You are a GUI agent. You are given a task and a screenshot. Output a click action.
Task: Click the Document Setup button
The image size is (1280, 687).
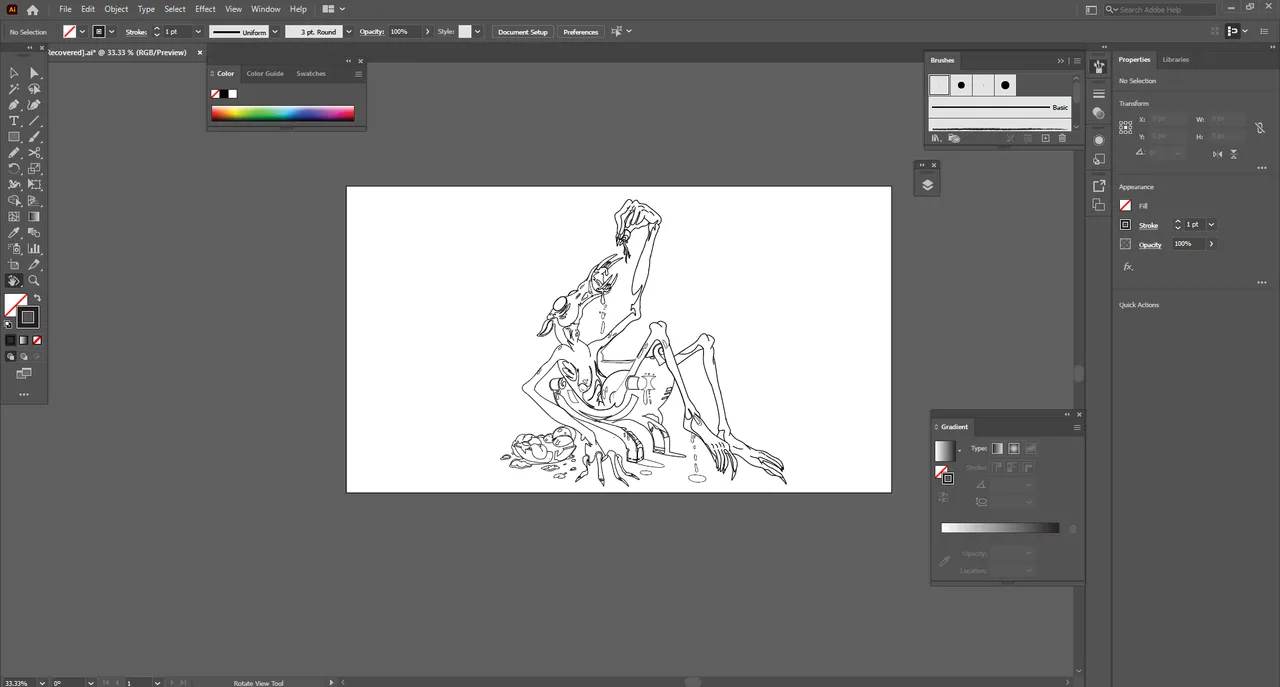523,32
